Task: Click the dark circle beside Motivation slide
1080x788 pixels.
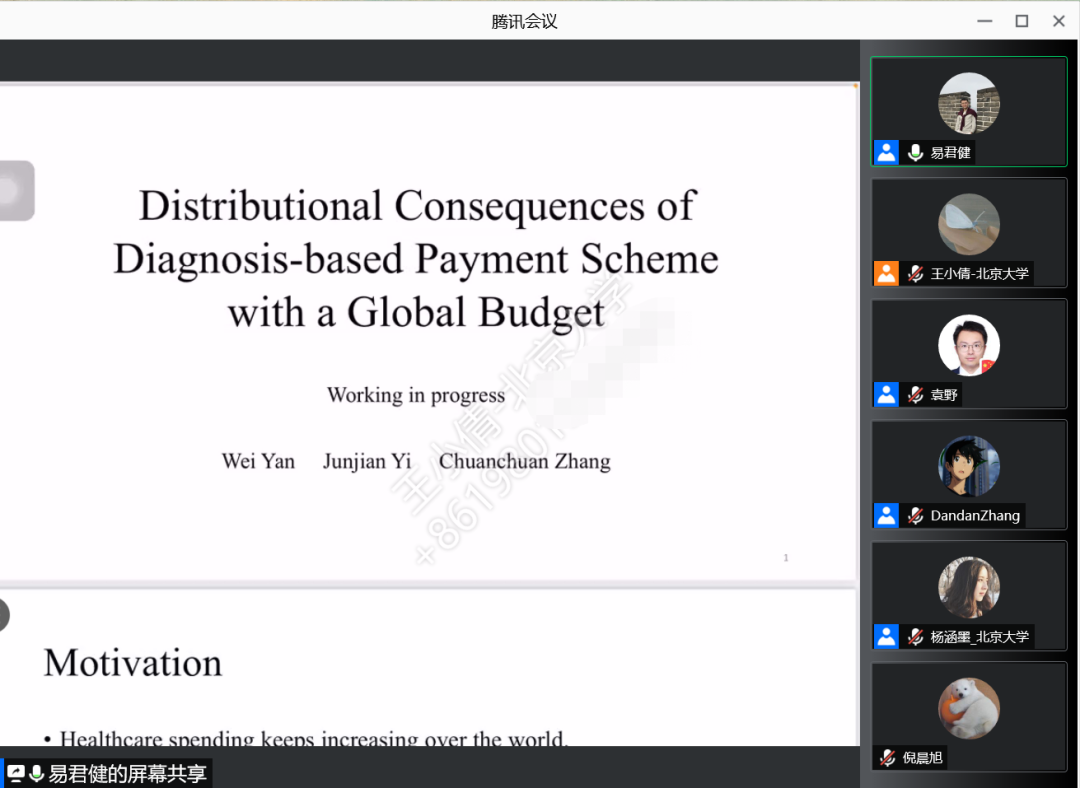Action: (x=3, y=615)
